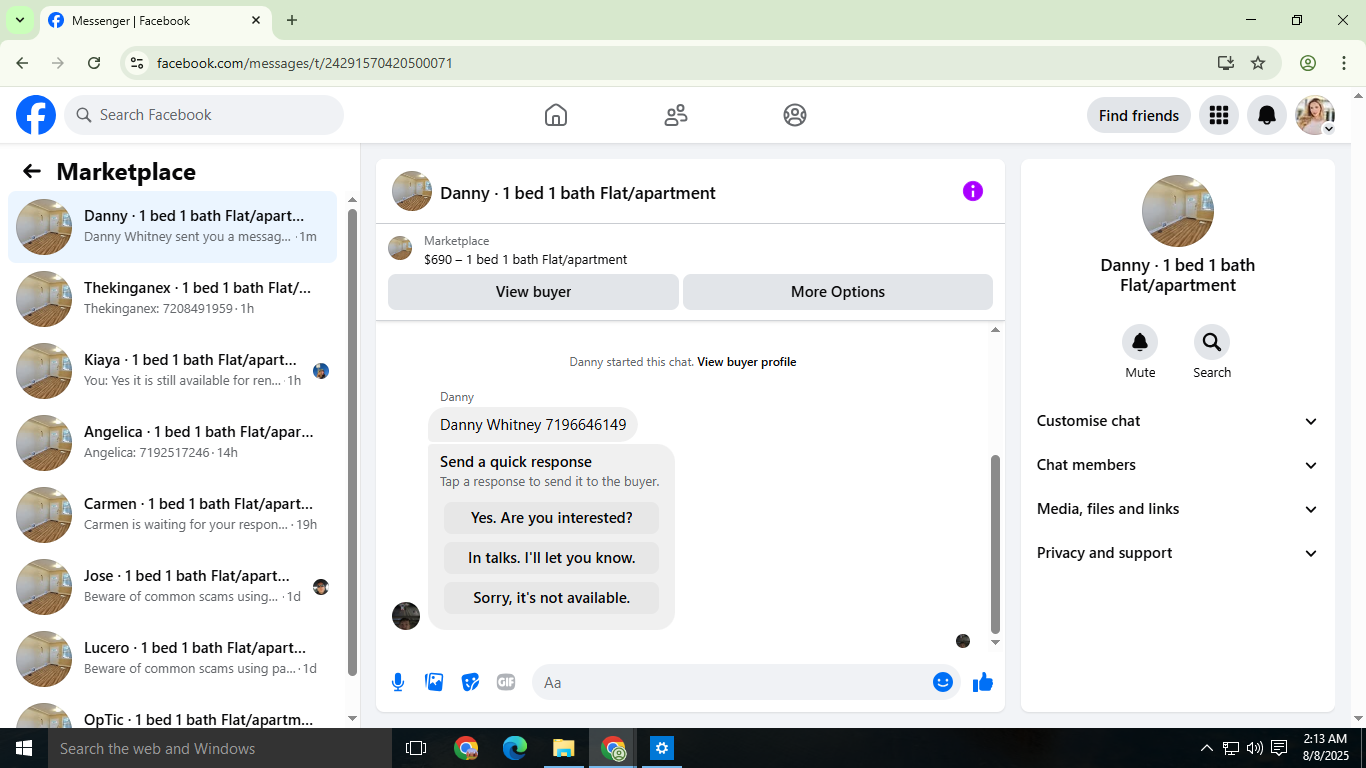The width and height of the screenshot is (1366, 768).
Task: Go to the Home feed icon
Action: [556, 115]
